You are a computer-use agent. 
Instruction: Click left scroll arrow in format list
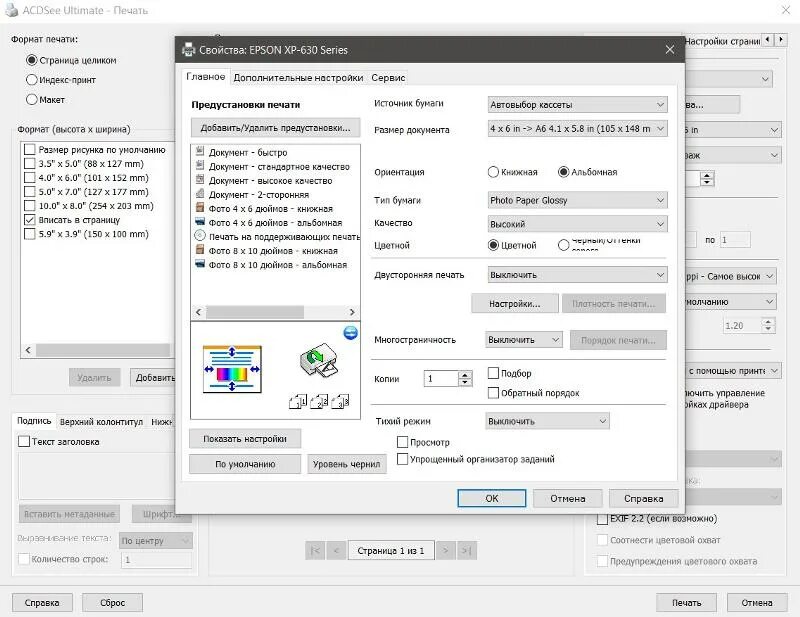[28, 350]
